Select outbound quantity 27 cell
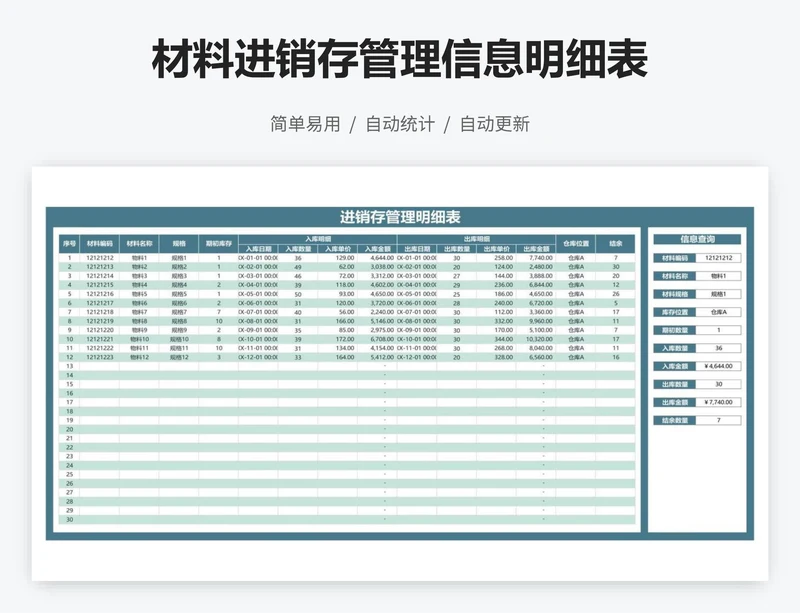 point(457,276)
